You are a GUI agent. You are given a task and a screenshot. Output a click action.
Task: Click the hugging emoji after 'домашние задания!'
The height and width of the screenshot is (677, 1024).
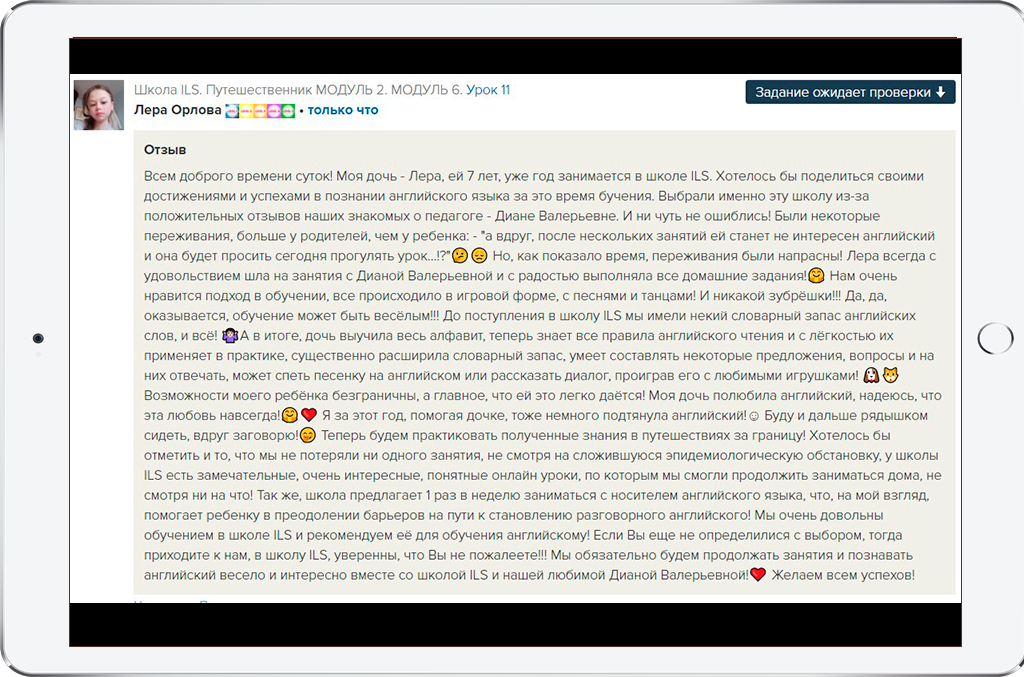pyautogui.click(x=817, y=275)
